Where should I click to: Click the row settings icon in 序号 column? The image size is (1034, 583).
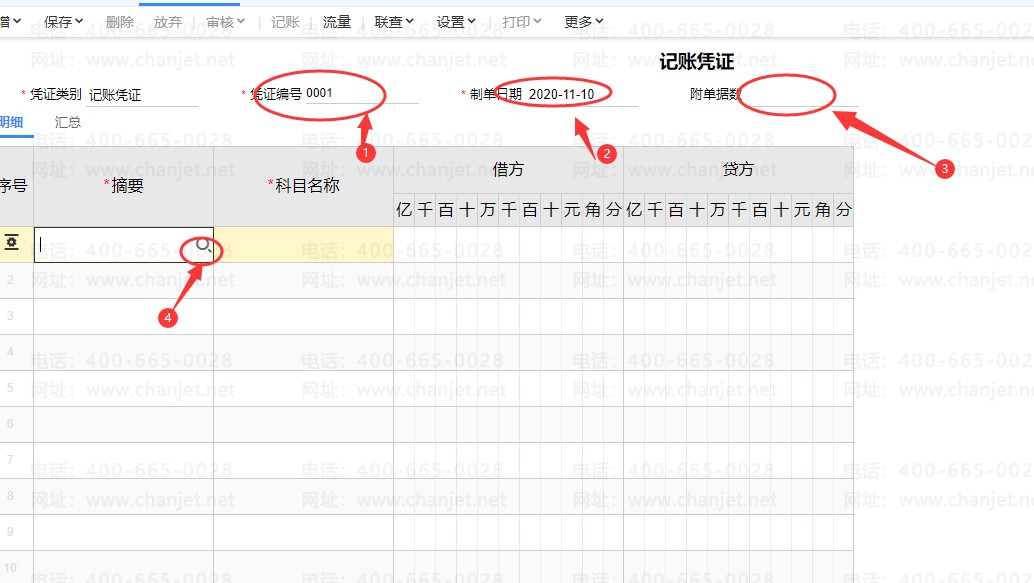pos(12,243)
